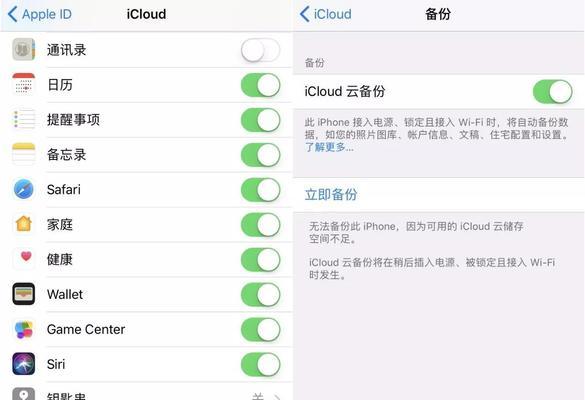Go back to Apple ID page
The image size is (585, 400).
coord(40,14)
